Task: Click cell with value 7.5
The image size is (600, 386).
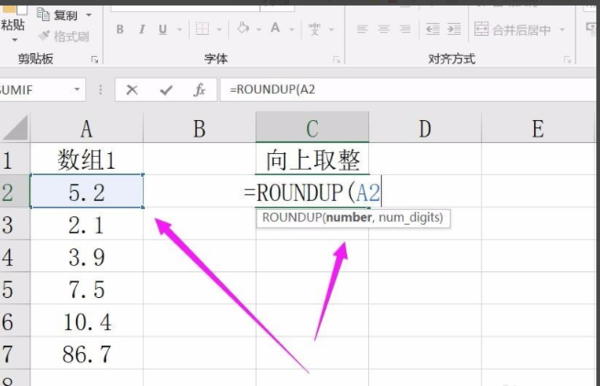Action: (86, 289)
